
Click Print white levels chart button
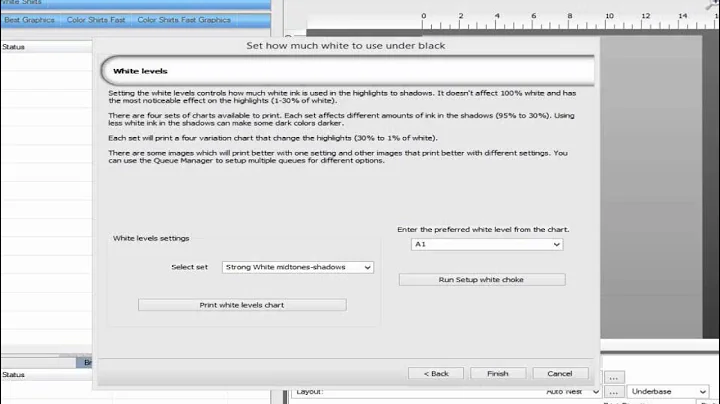pos(242,305)
